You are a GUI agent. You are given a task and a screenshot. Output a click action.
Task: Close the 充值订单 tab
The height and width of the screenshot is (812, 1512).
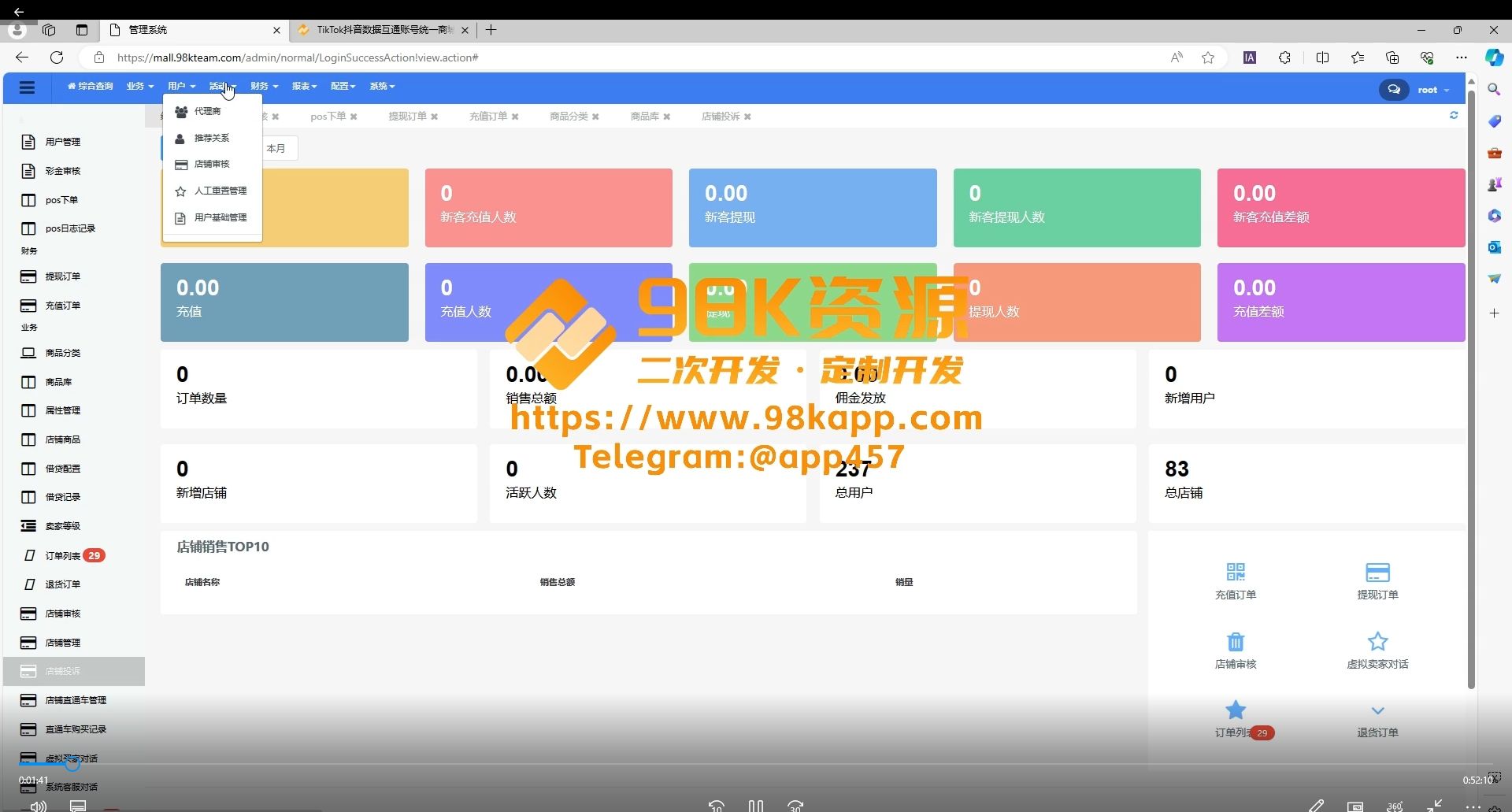[x=515, y=117]
